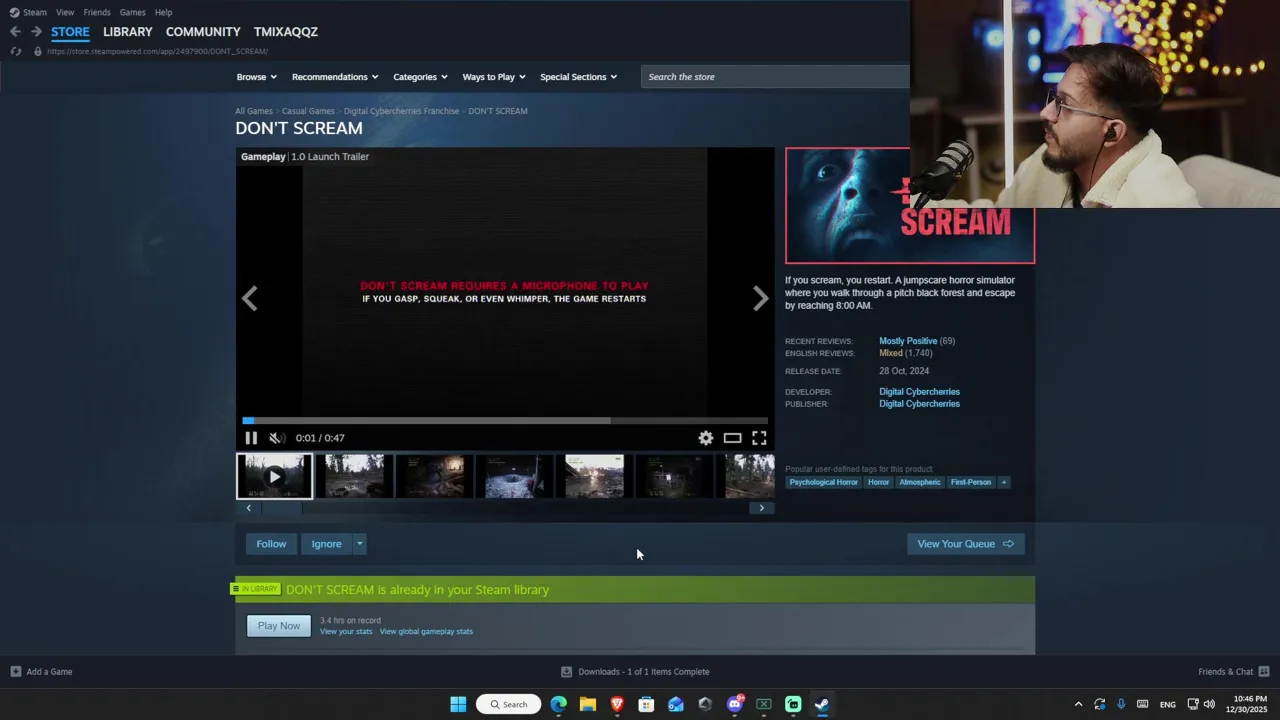Reload the store page with the refresh icon

tap(15, 51)
